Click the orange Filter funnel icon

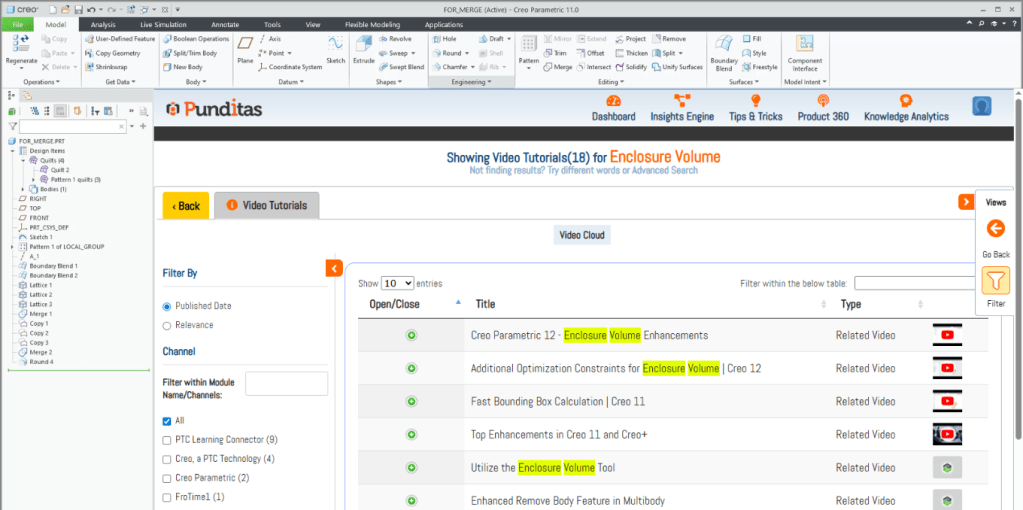point(995,281)
